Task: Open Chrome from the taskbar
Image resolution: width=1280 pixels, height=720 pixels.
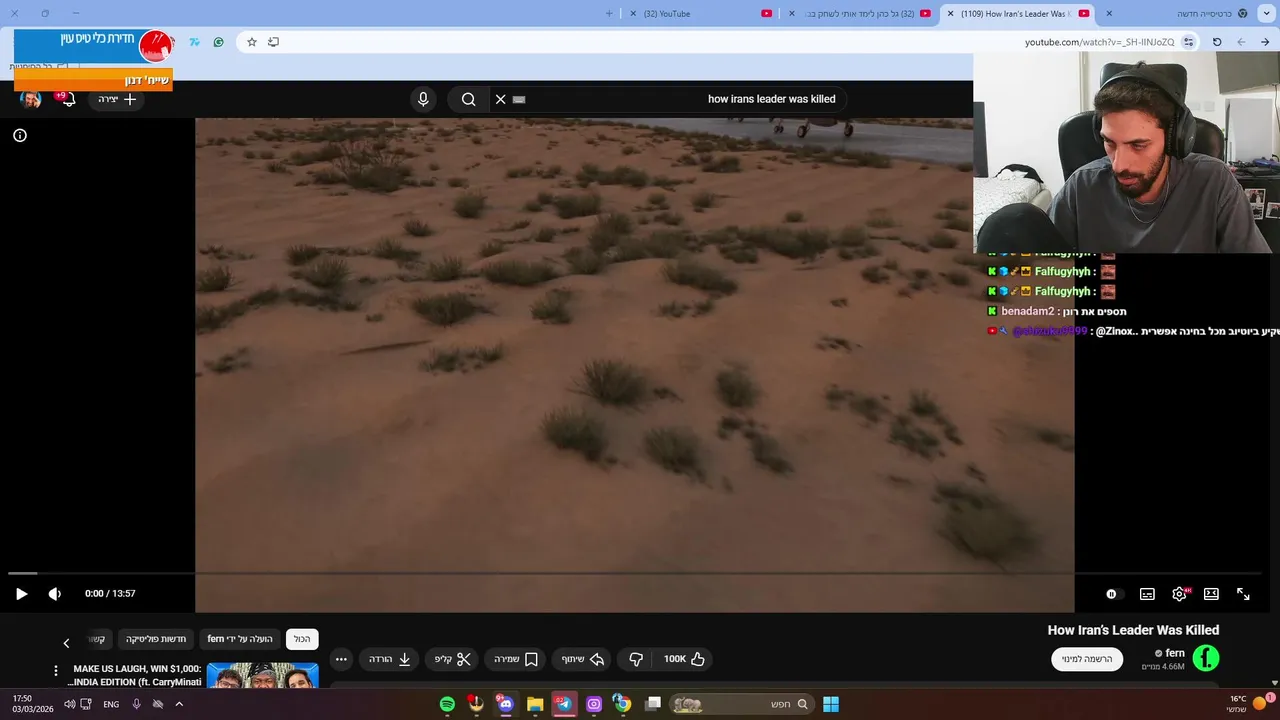Action: click(622, 704)
